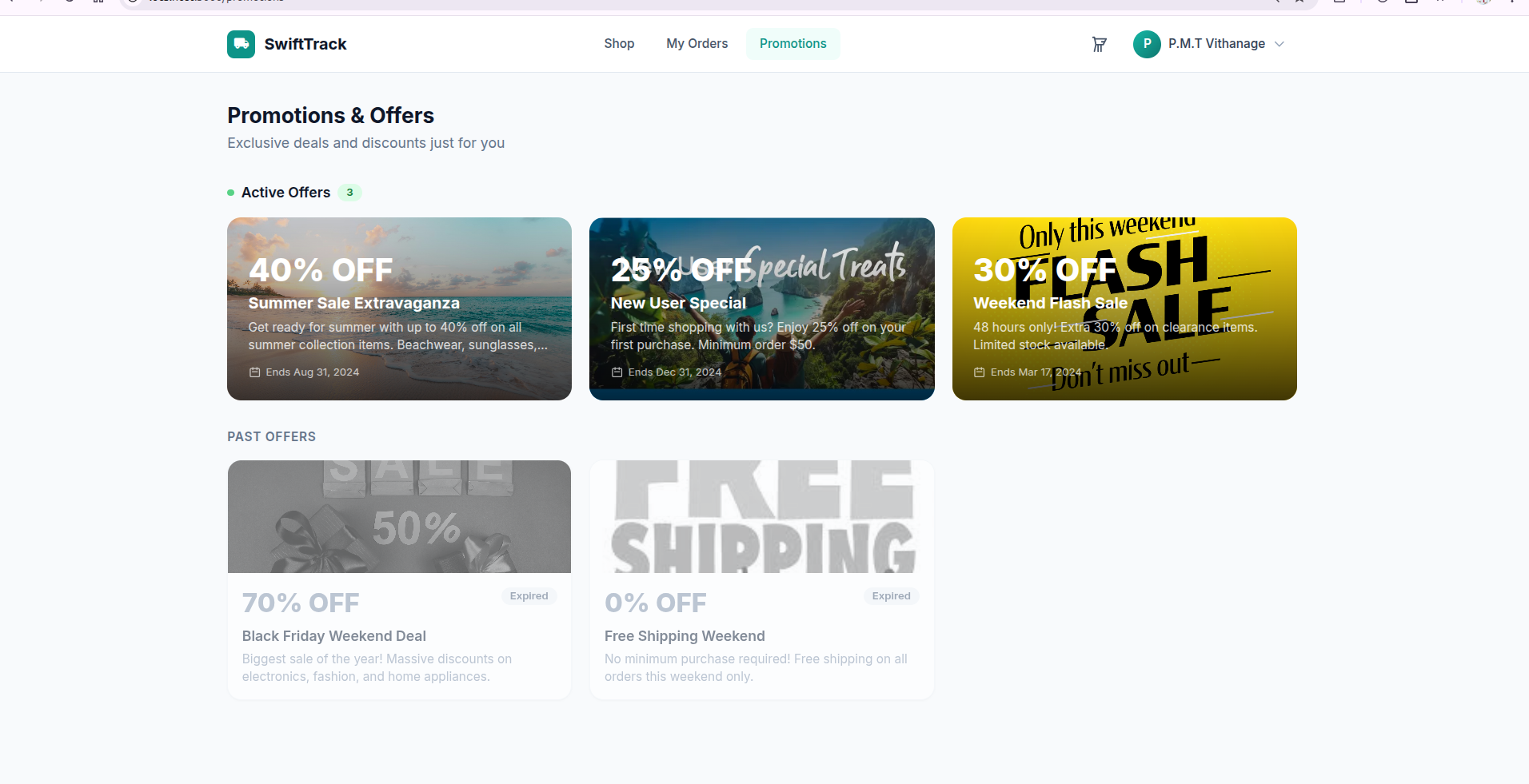Click the green P user avatar
Image resolution: width=1529 pixels, height=784 pixels.
pos(1147,44)
